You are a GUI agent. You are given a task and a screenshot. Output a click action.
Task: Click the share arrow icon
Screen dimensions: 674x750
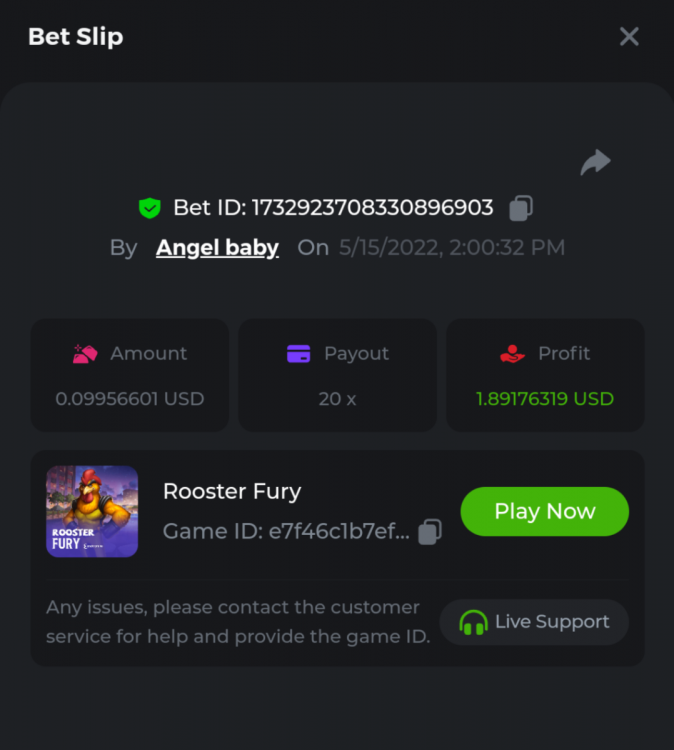(595, 162)
